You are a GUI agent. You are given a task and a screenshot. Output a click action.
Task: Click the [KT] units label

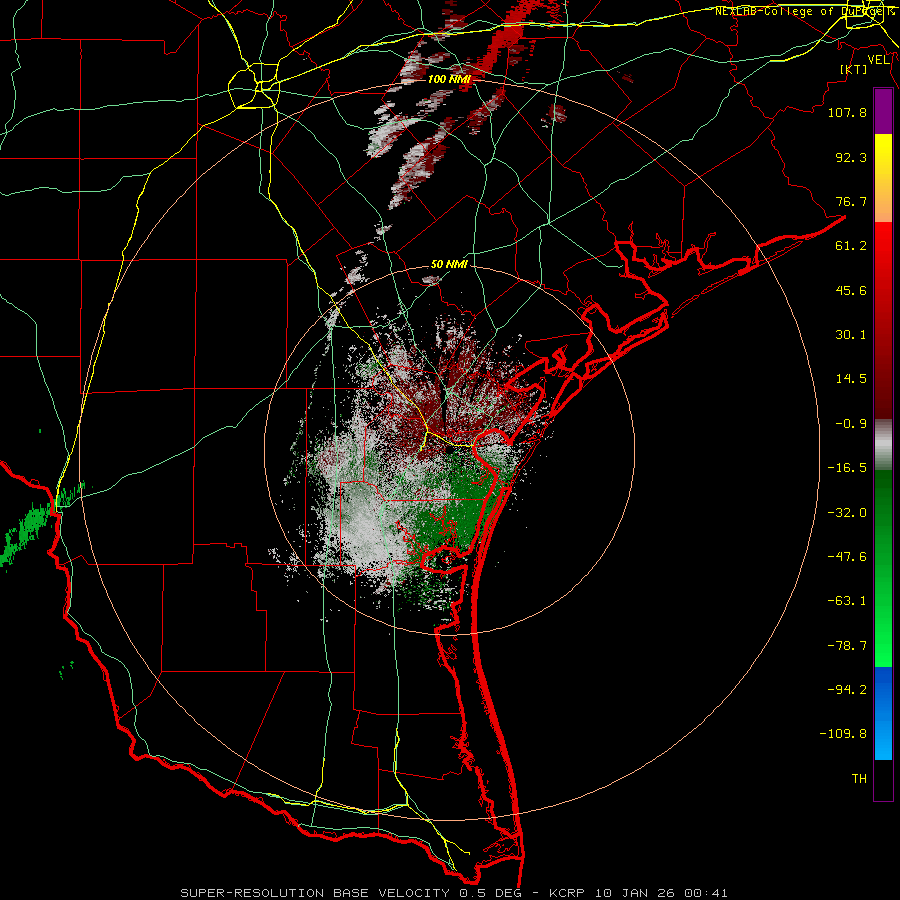tap(854, 69)
